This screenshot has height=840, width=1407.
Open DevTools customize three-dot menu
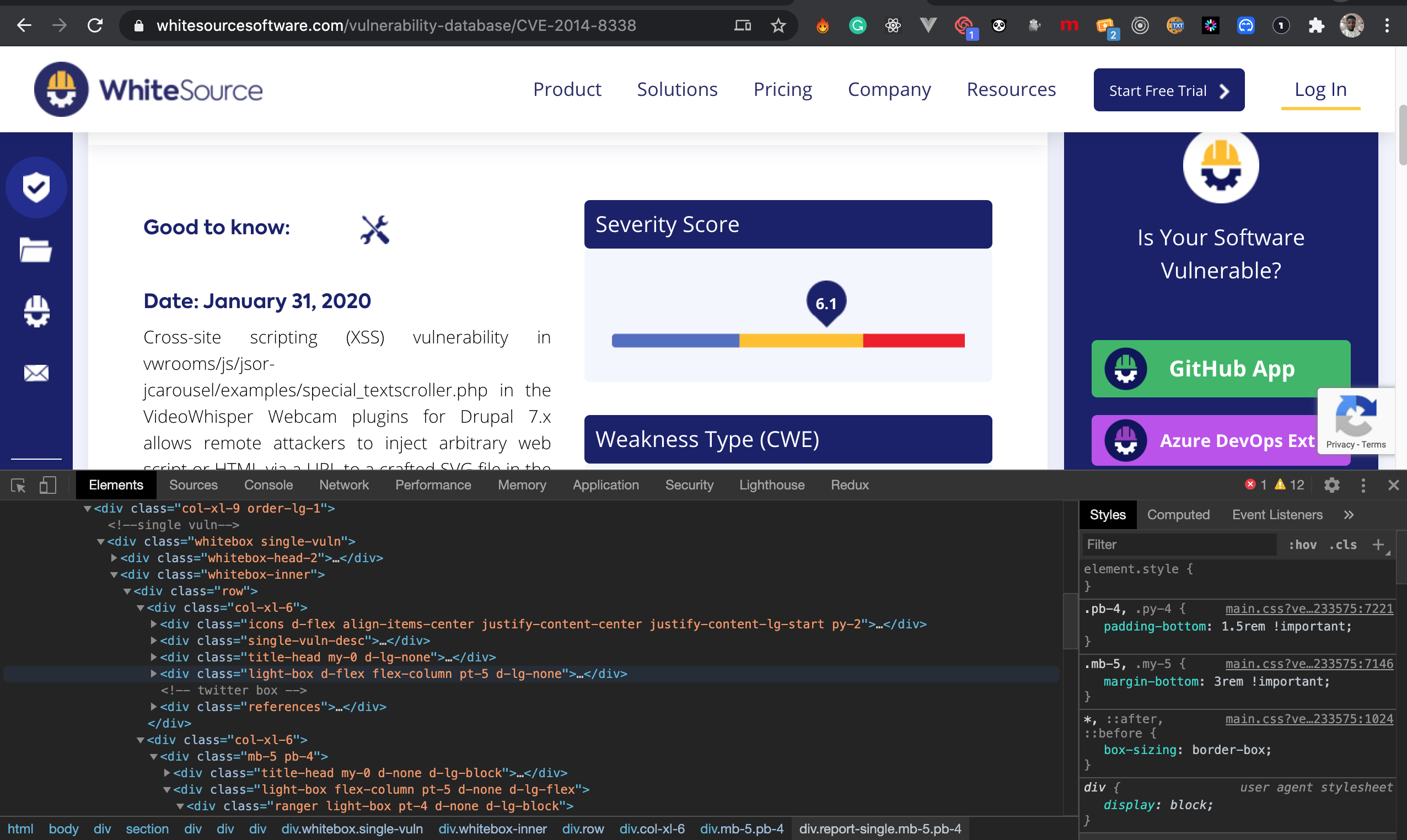coord(1363,485)
